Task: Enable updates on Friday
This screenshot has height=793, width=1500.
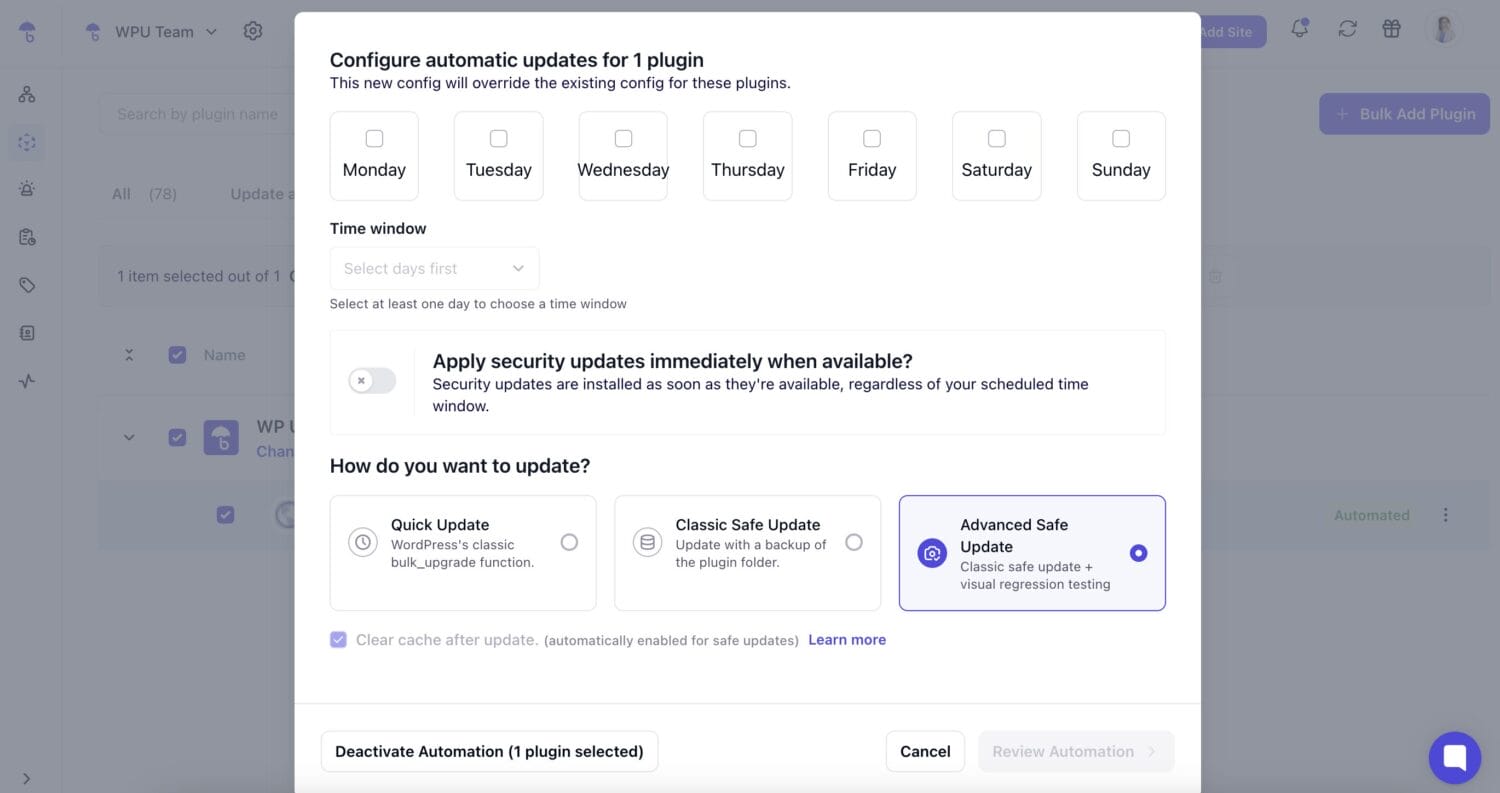Action: tap(871, 139)
